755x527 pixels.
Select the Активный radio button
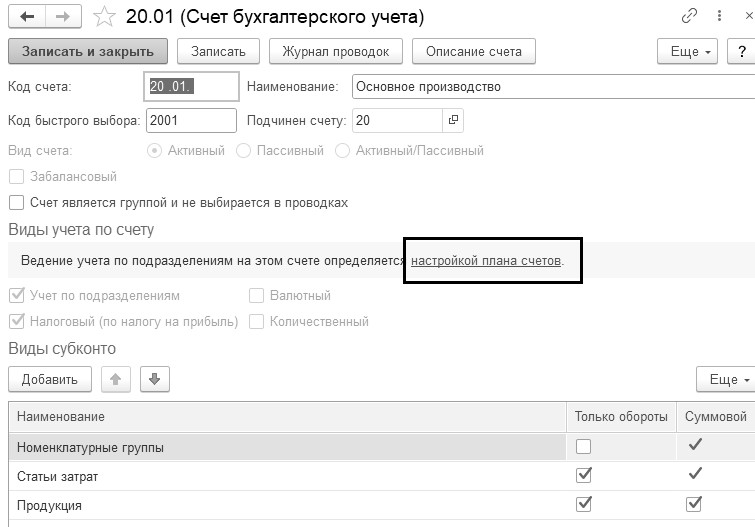click(x=154, y=151)
